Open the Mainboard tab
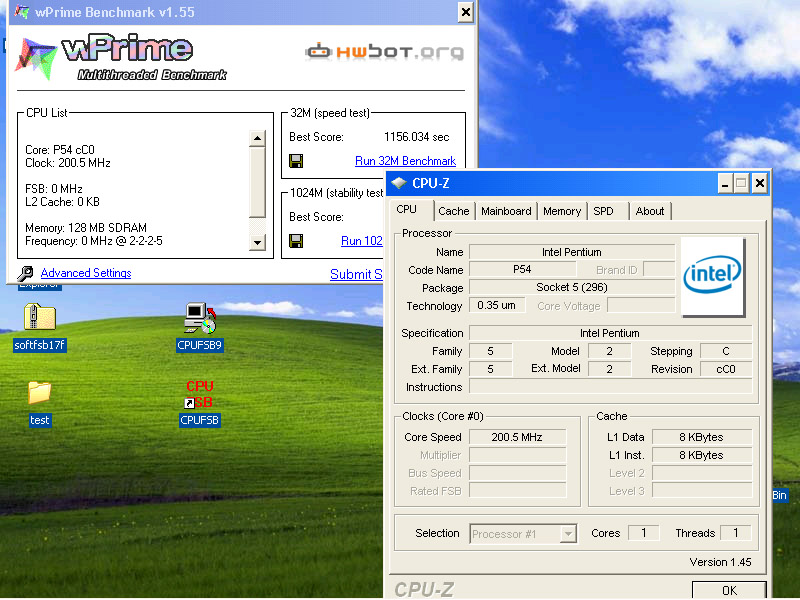The image size is (800, 600). [506, 211]
